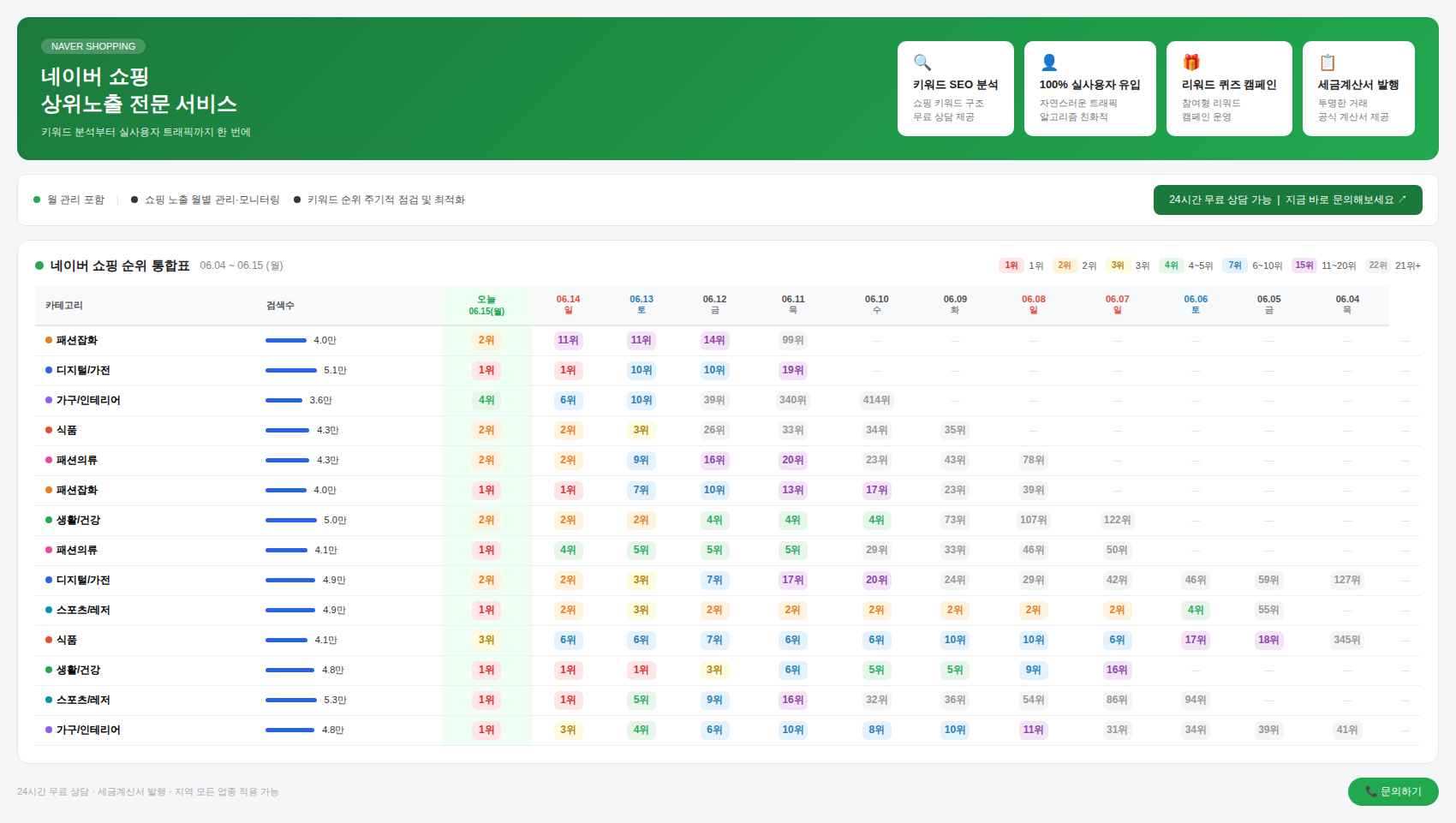The width and height of the screenshot is (1456, 823).
Task: Click the user icon on 100% 실사용자 유입 card
Action: coord(1049,63)
